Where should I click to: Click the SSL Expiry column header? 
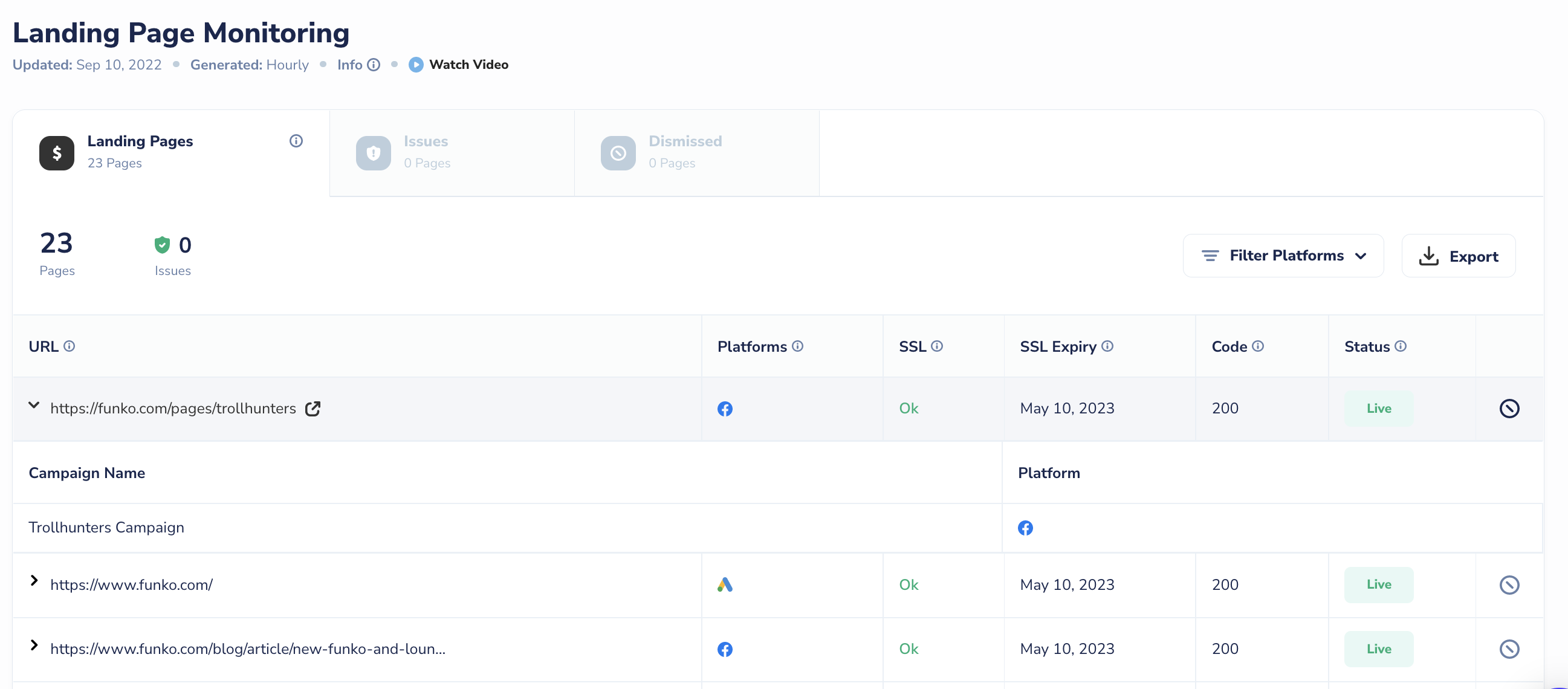point(1058,346)
